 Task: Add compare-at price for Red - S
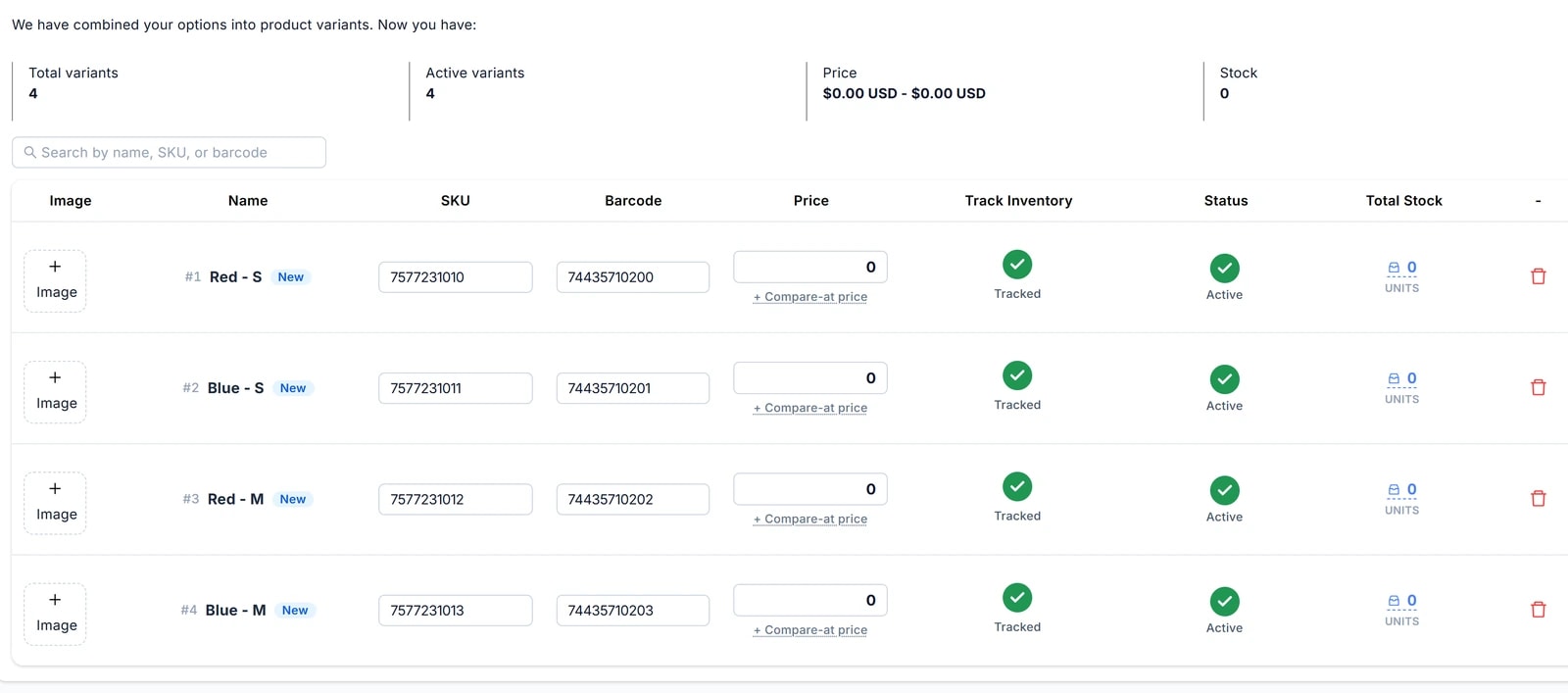810,297
